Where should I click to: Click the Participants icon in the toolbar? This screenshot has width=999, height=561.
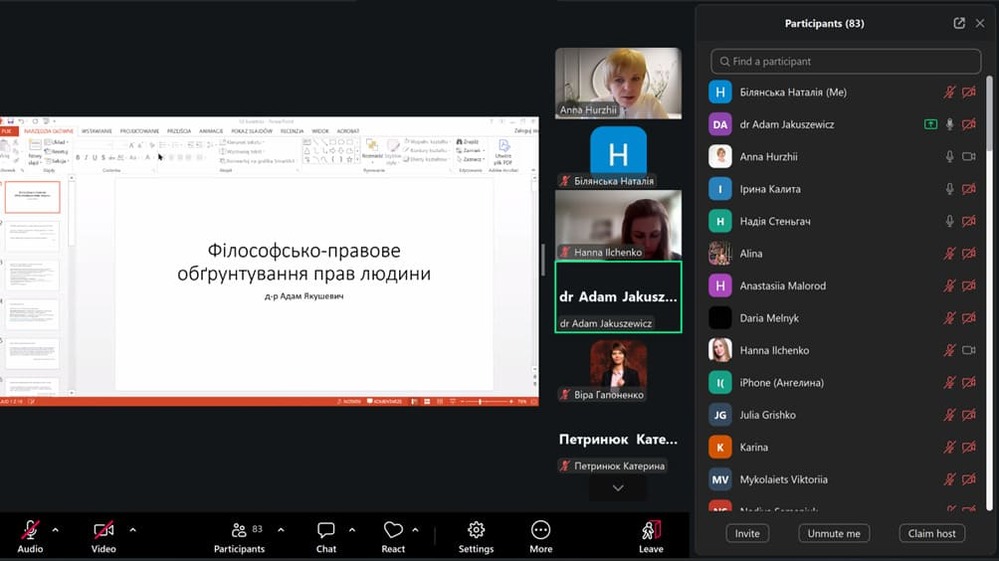pos(239,530)
